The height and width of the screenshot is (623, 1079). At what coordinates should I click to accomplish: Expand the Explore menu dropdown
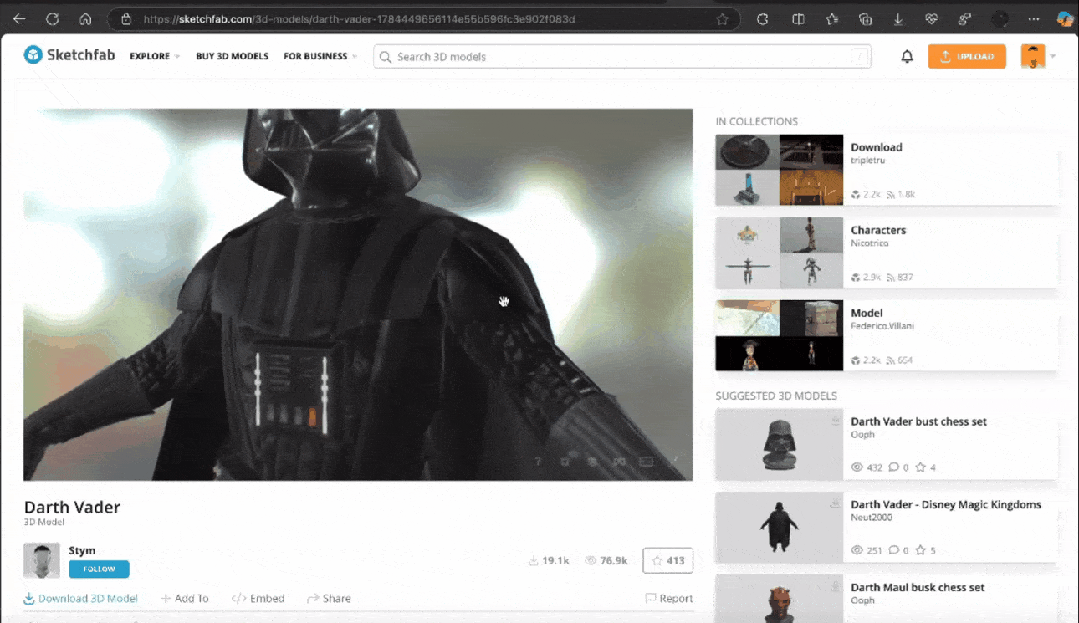tap(154, 56)
